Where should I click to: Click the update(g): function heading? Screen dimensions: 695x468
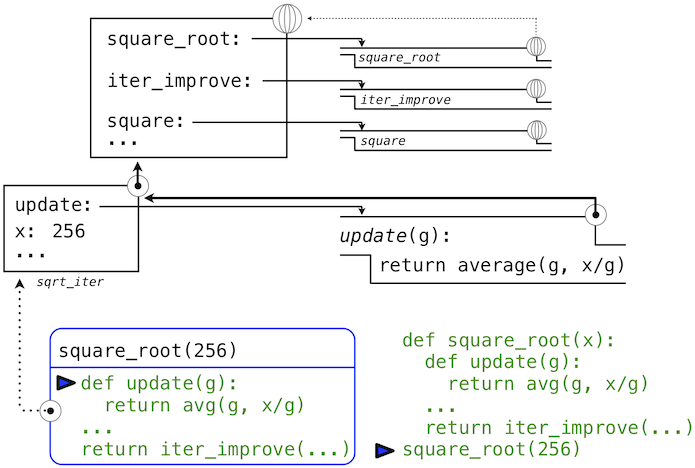[395, 237]
